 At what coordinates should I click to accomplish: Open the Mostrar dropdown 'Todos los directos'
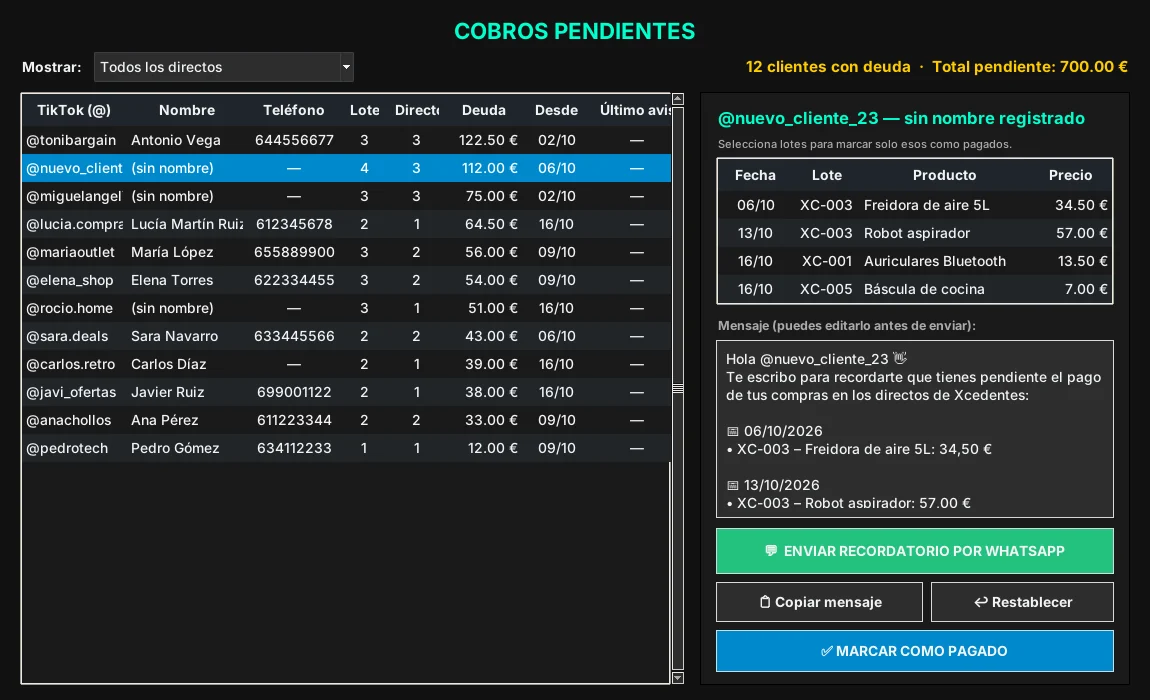click(x=224, y=67)
